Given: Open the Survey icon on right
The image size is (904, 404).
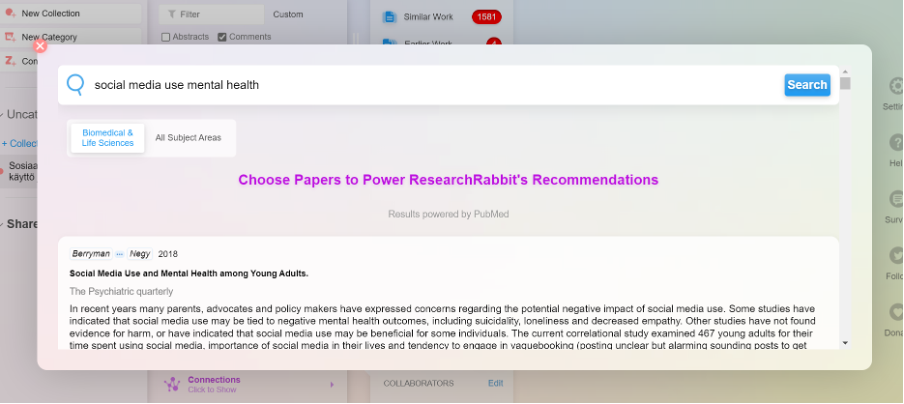Looking at the screenshot, I should point(897,199).
